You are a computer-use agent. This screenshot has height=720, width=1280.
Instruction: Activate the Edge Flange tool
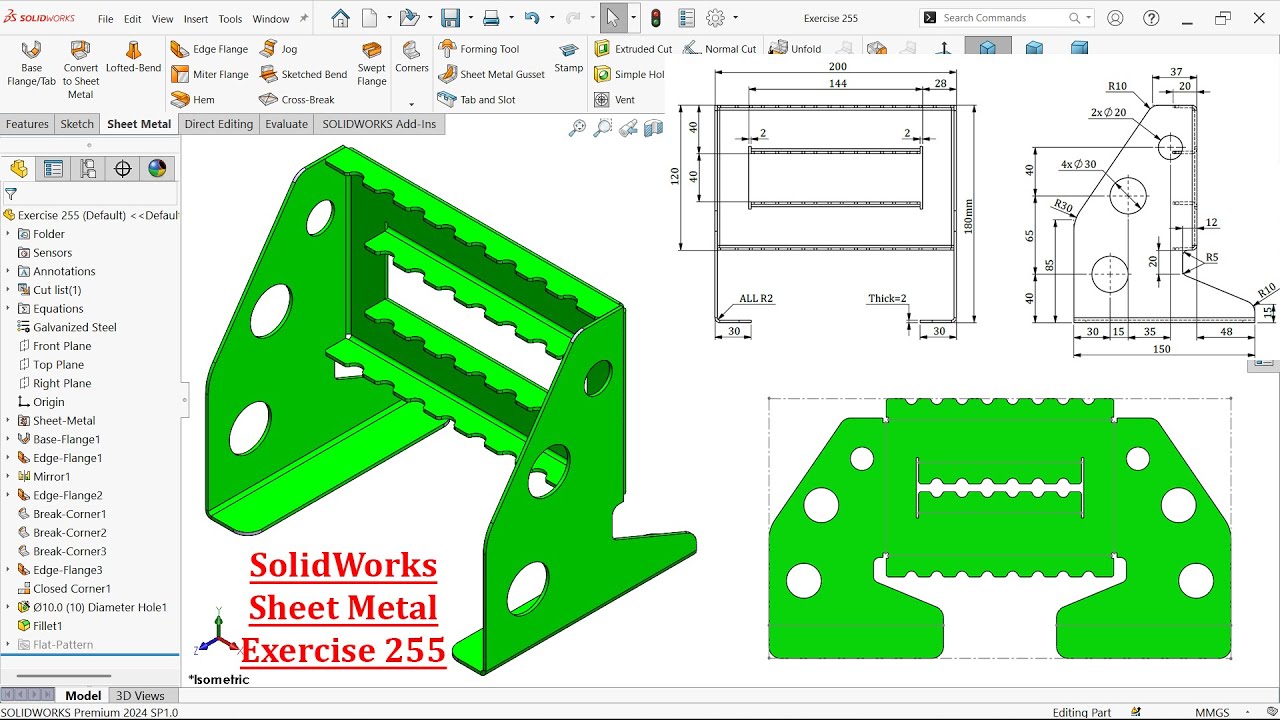click(208, 49)
